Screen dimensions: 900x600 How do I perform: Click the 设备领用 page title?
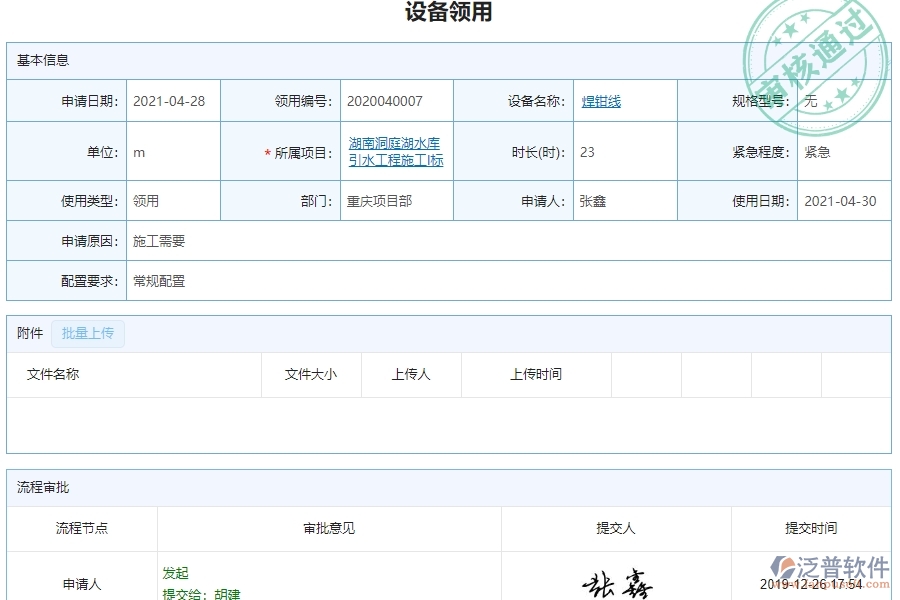click(x=449, y=12)
